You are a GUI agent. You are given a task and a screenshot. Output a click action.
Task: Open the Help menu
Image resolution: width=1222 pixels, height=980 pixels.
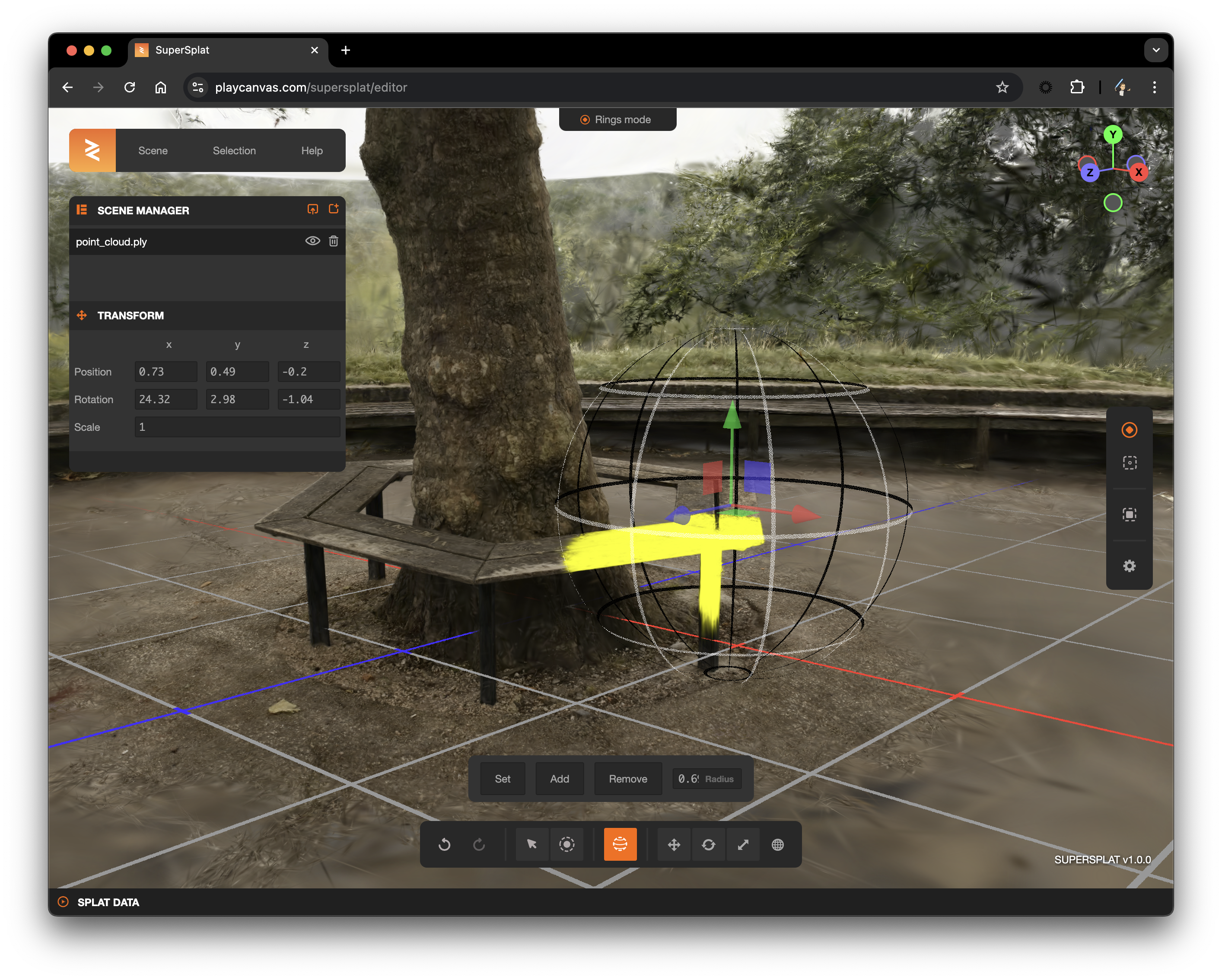(x=312, y=151)
